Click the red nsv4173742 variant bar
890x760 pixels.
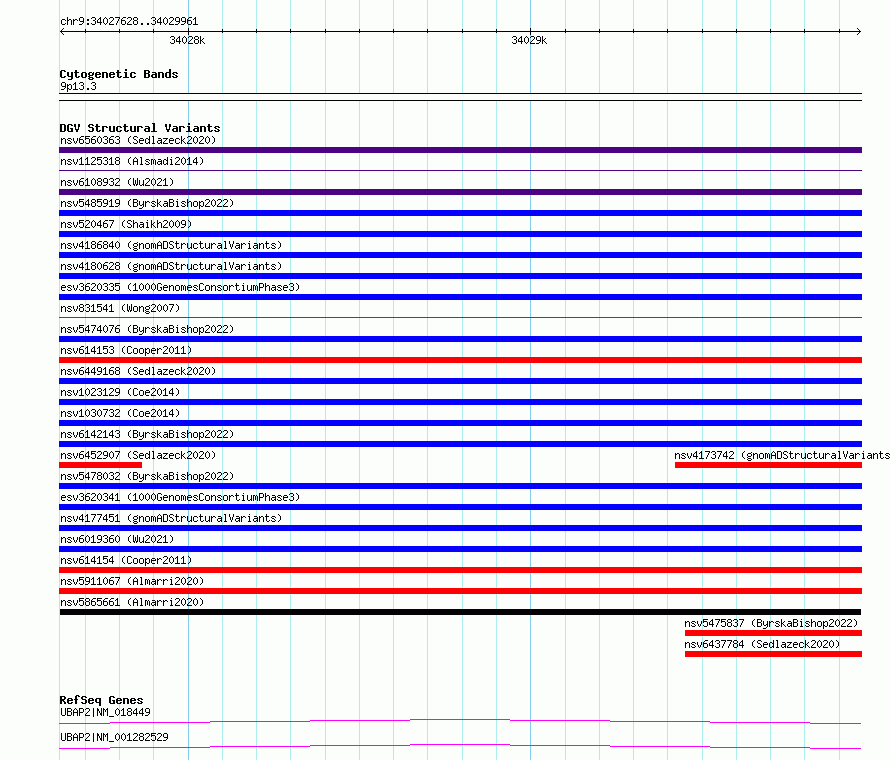pyautogui.click(x=769, y=465)
